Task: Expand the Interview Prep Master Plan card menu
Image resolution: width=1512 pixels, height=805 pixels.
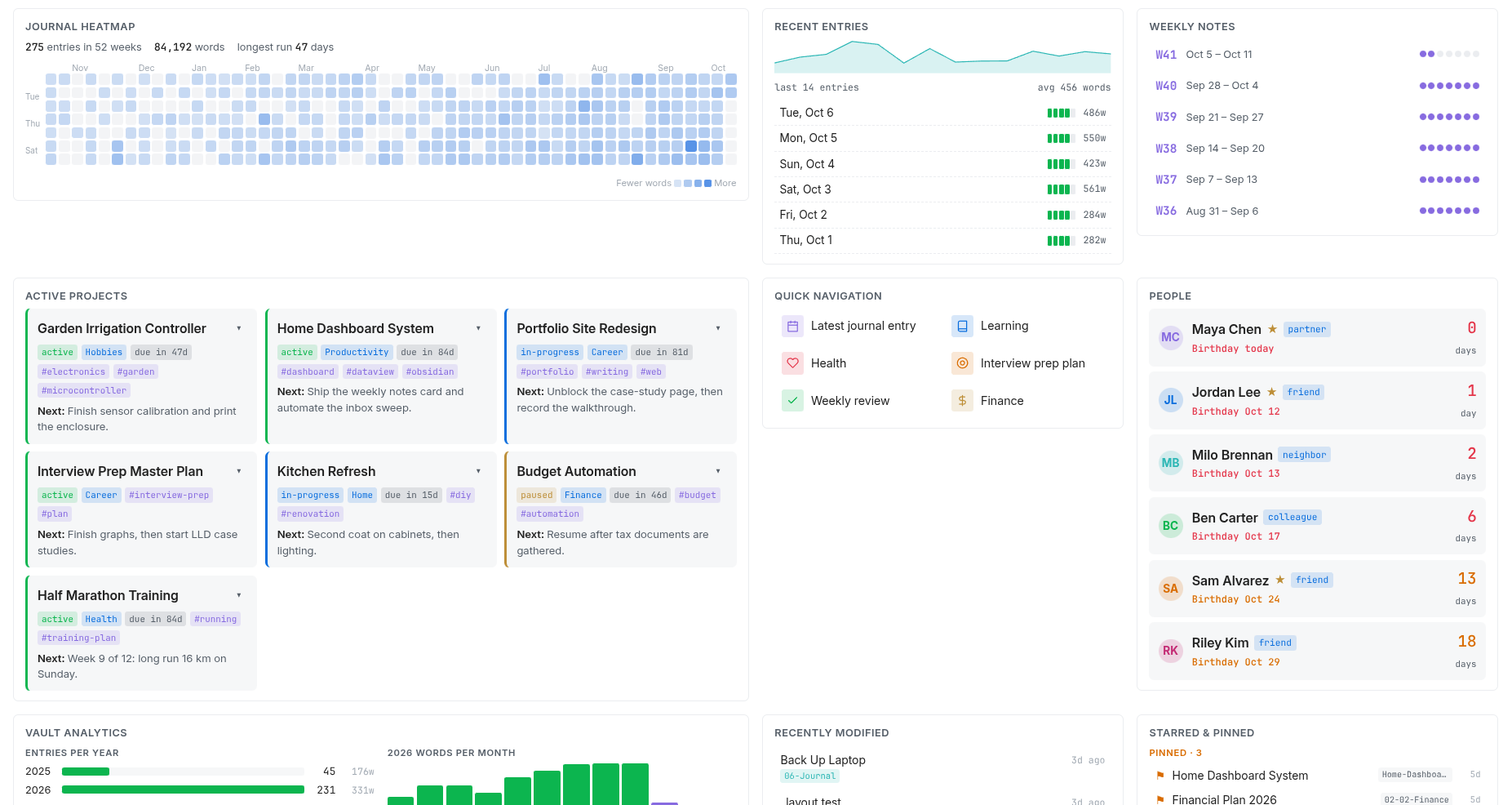Action: coord(239,471)
